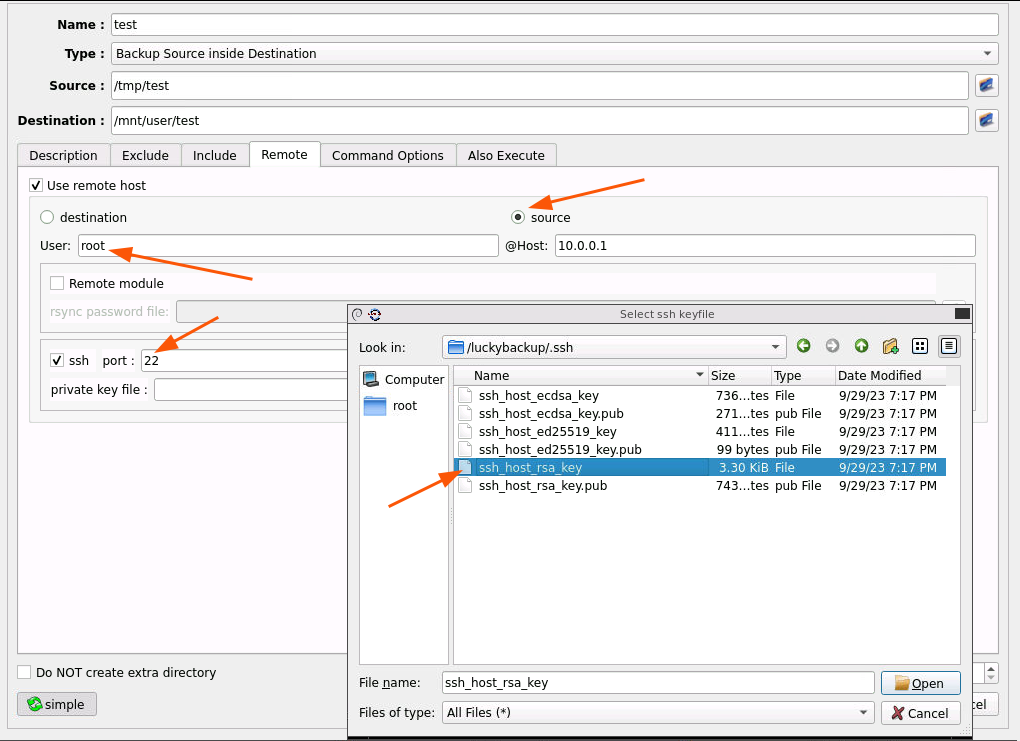Browse for the Source directory
This screenshot has width=1020, height=741.
click(986, 86)
